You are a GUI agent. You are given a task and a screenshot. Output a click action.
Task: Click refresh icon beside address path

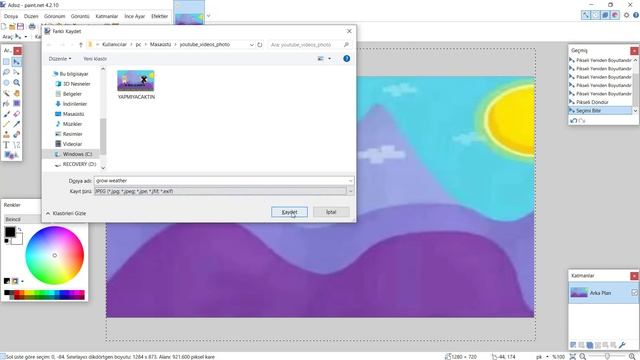(x=260, y=44)
